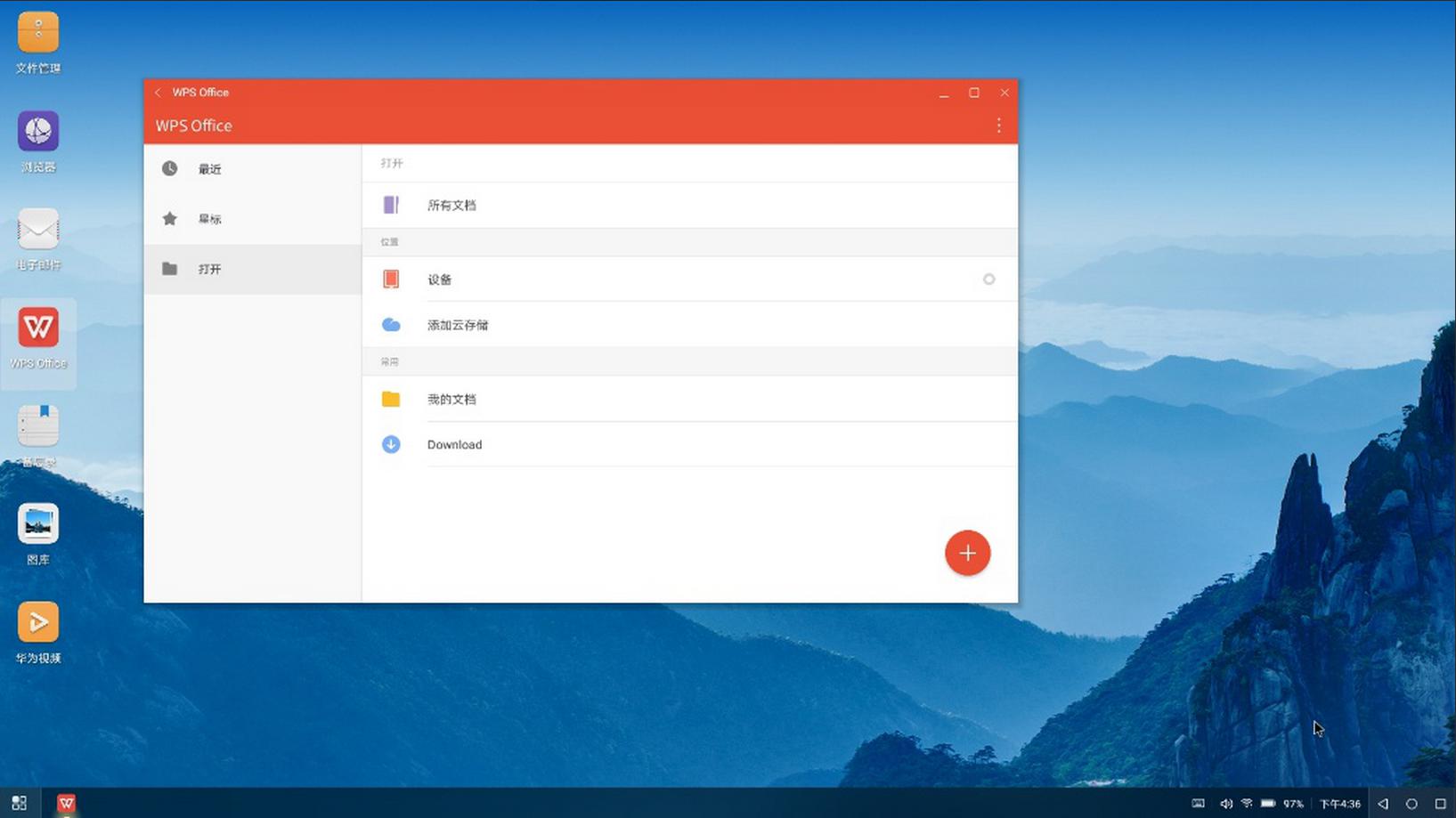Select the 打开 open tab in sidebar
Image resolution: width=1456 pixels, height=818 pixels.
253,269
